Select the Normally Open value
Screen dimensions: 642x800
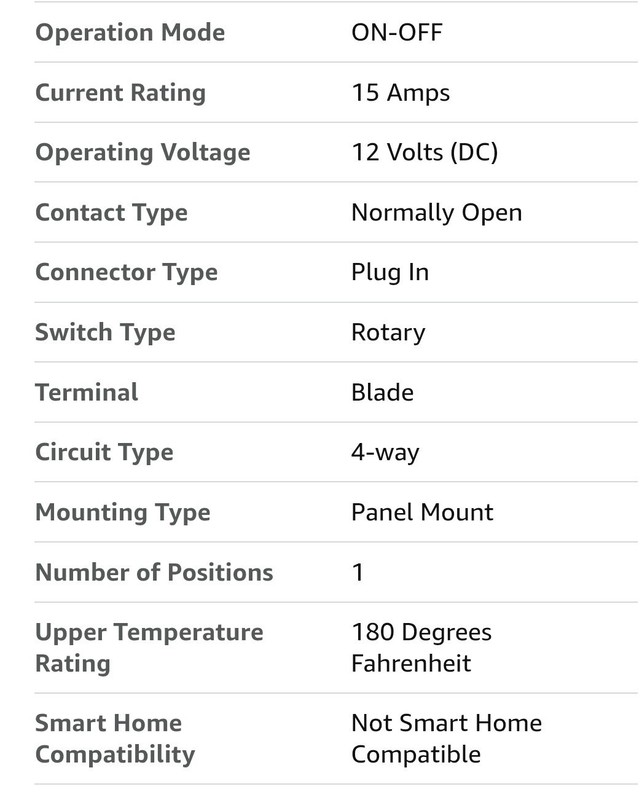(437, 213)
